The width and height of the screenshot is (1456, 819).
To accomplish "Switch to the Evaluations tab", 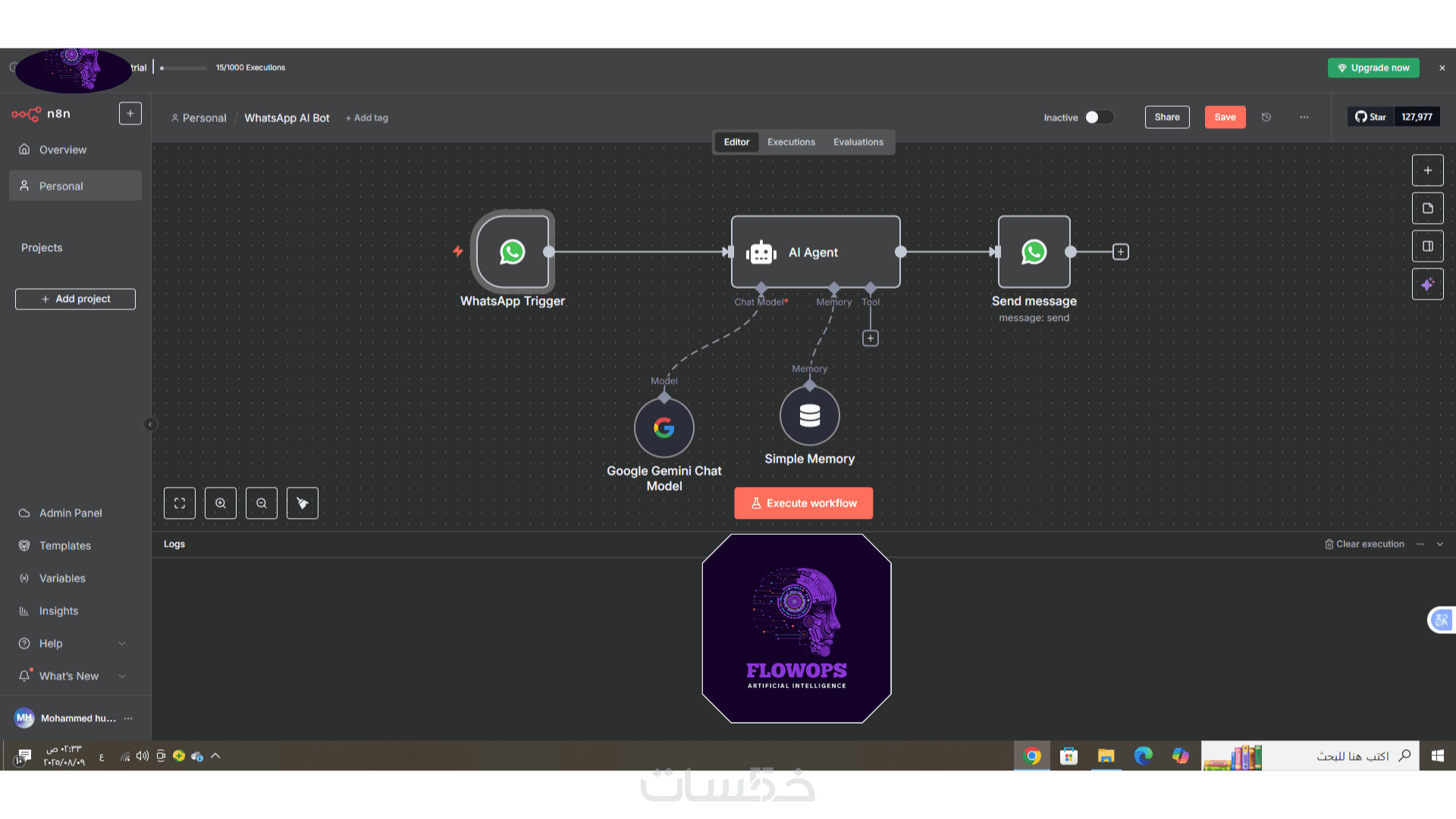I will coord(858,142).
